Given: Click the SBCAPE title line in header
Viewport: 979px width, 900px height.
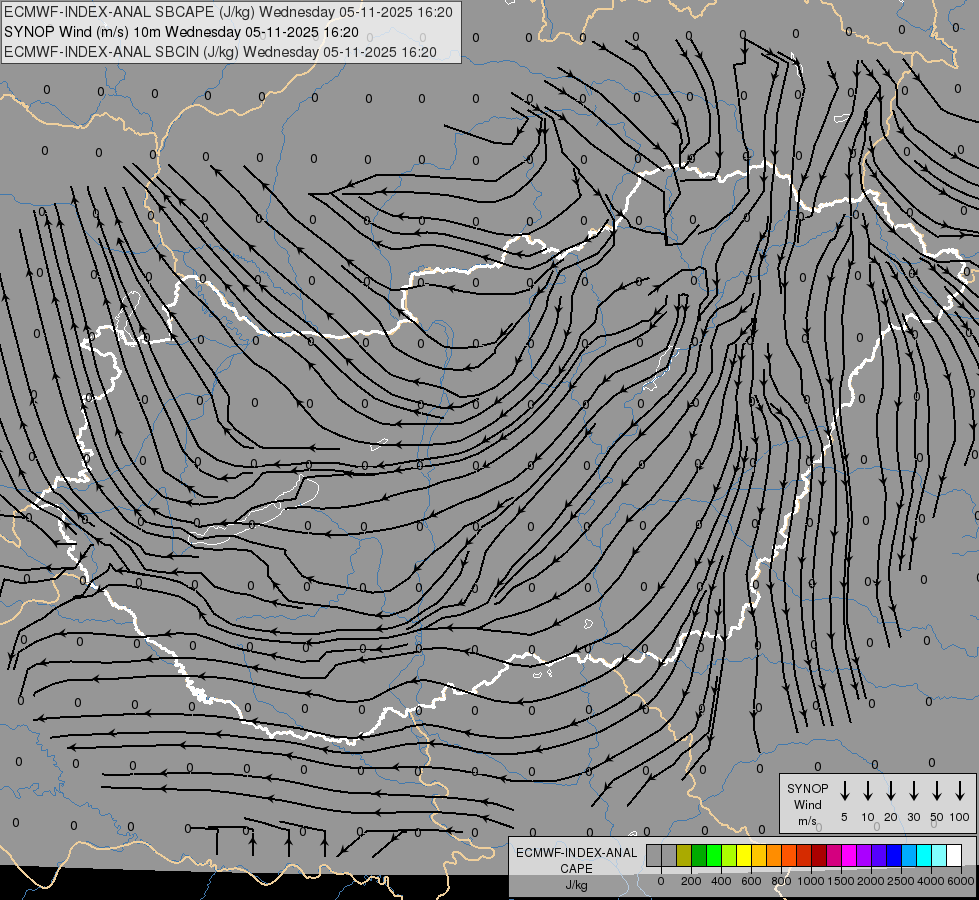Looking at the screenshot, I should tap(228, 12).
